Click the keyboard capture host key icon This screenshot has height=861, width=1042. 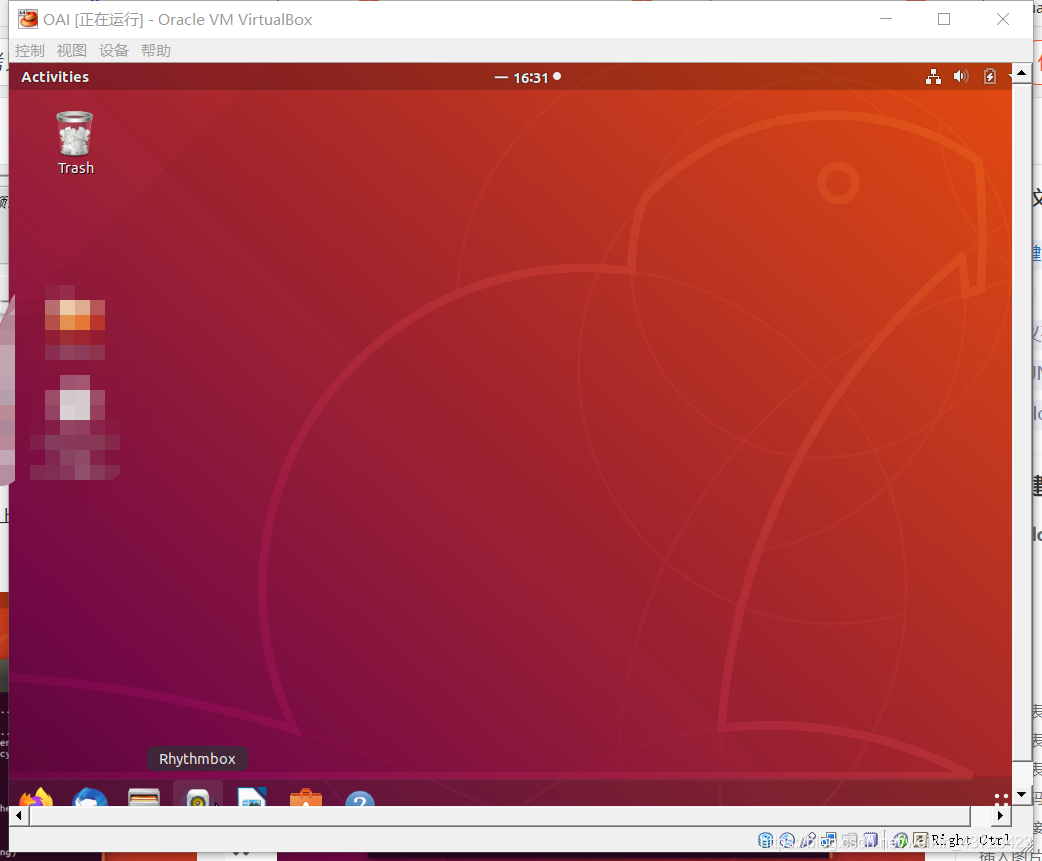[920, 840]
